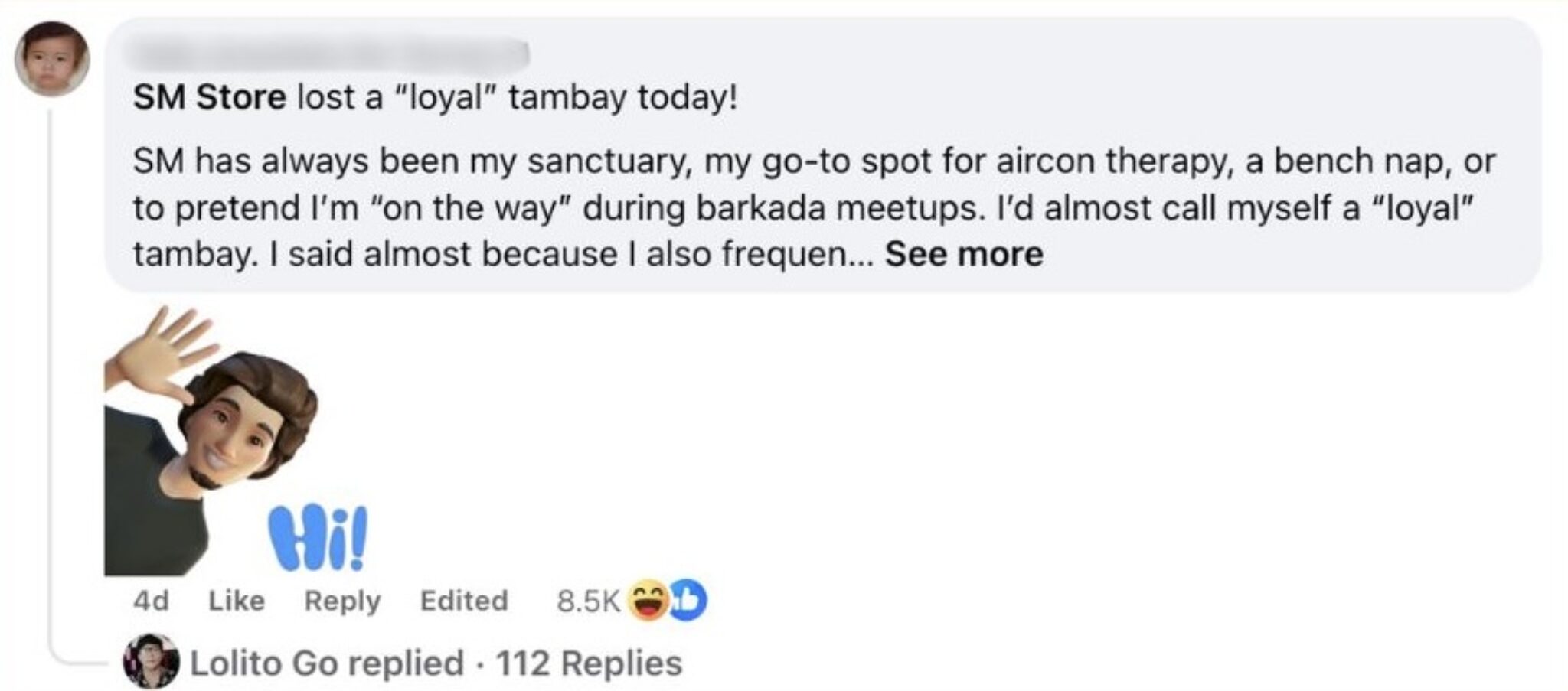Screen dimensions: 1568x691
Task: Like this comment
Action: point(236,601)
